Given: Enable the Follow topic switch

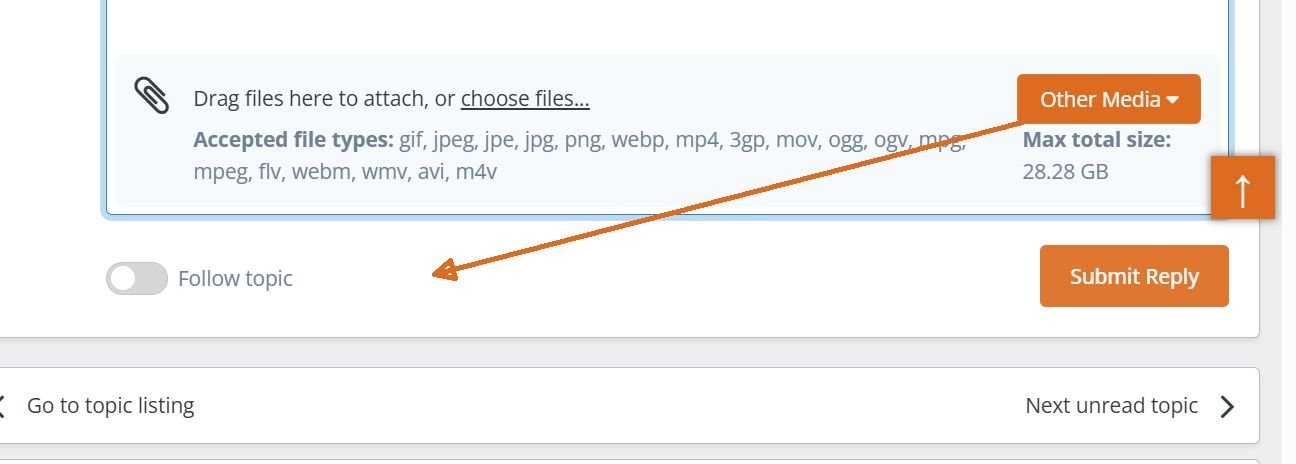Looking at the screenshot, I should pyautogui.click(x=136, y=279).
